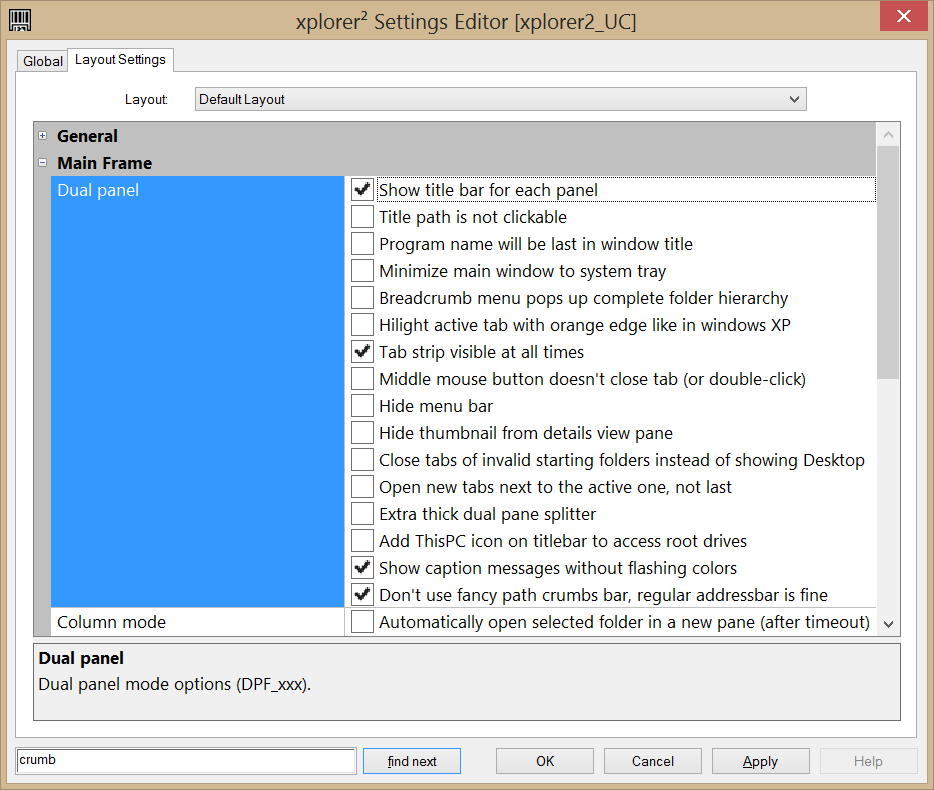934x790 pixels.
Task: Switch to the Global tab
Action: coord(42,61)
